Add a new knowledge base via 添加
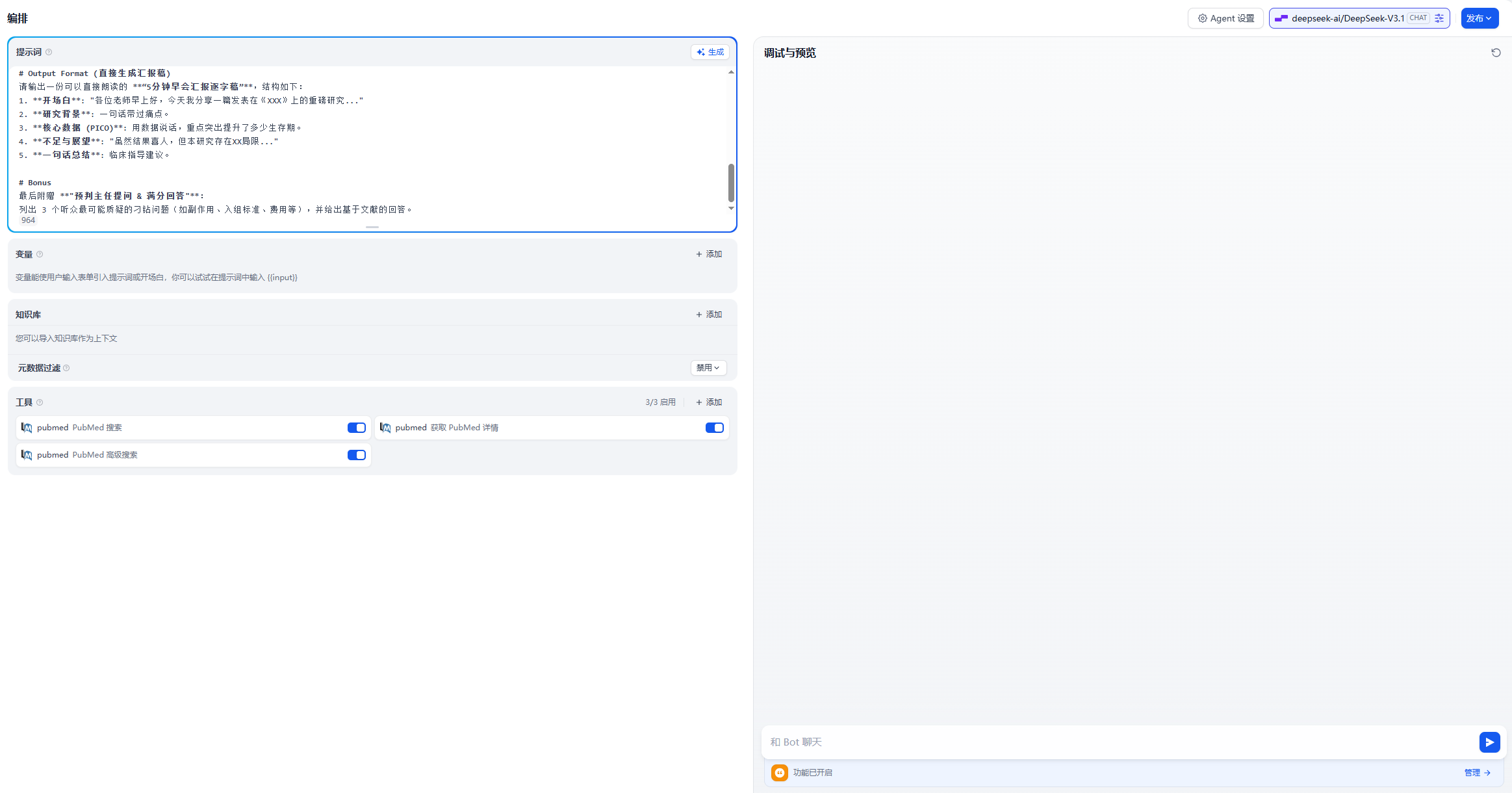1512x793 pixels. pos(709,315)
